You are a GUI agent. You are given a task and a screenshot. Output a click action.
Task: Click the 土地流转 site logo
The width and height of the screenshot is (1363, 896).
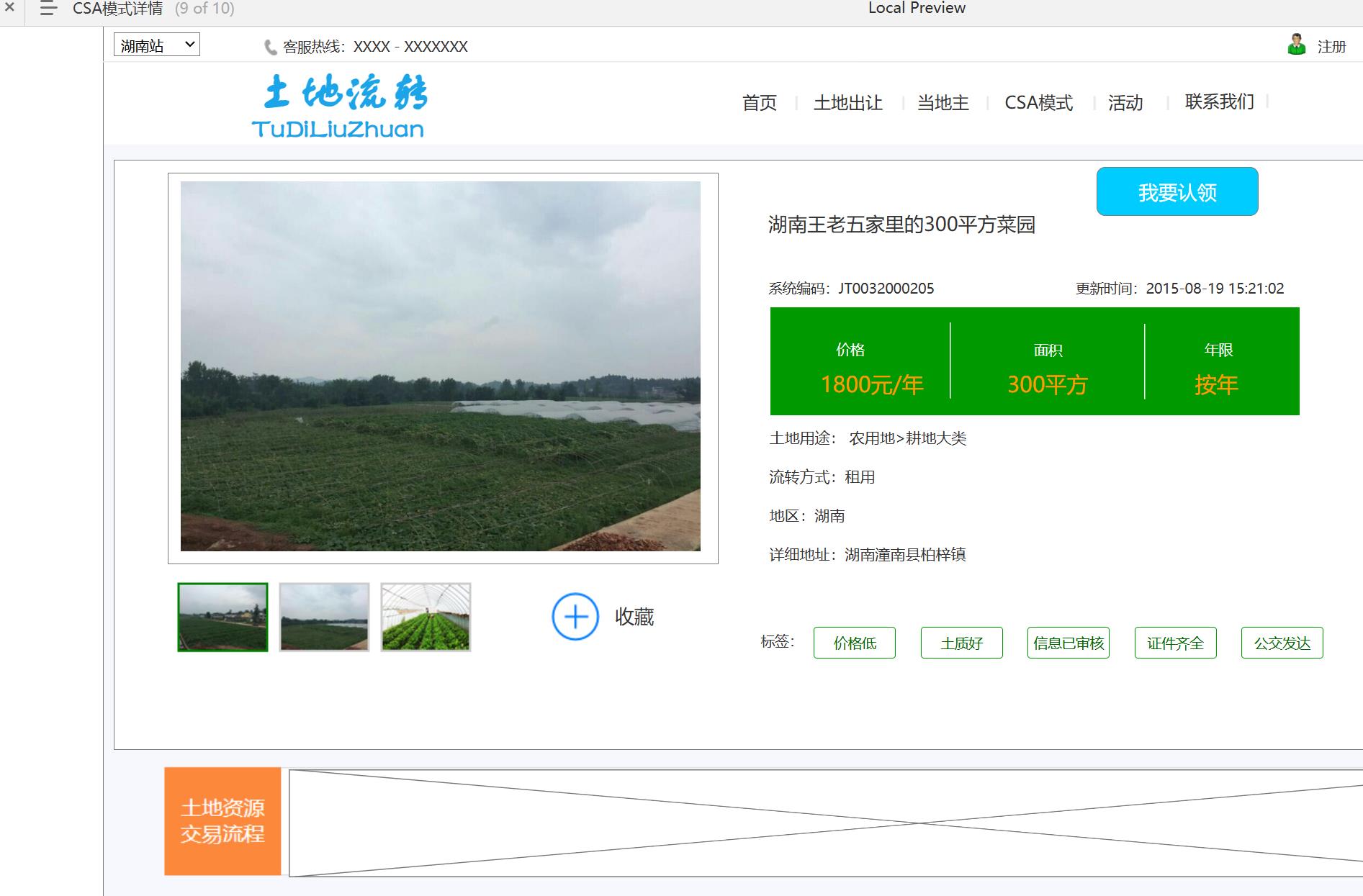click(340, 107)
